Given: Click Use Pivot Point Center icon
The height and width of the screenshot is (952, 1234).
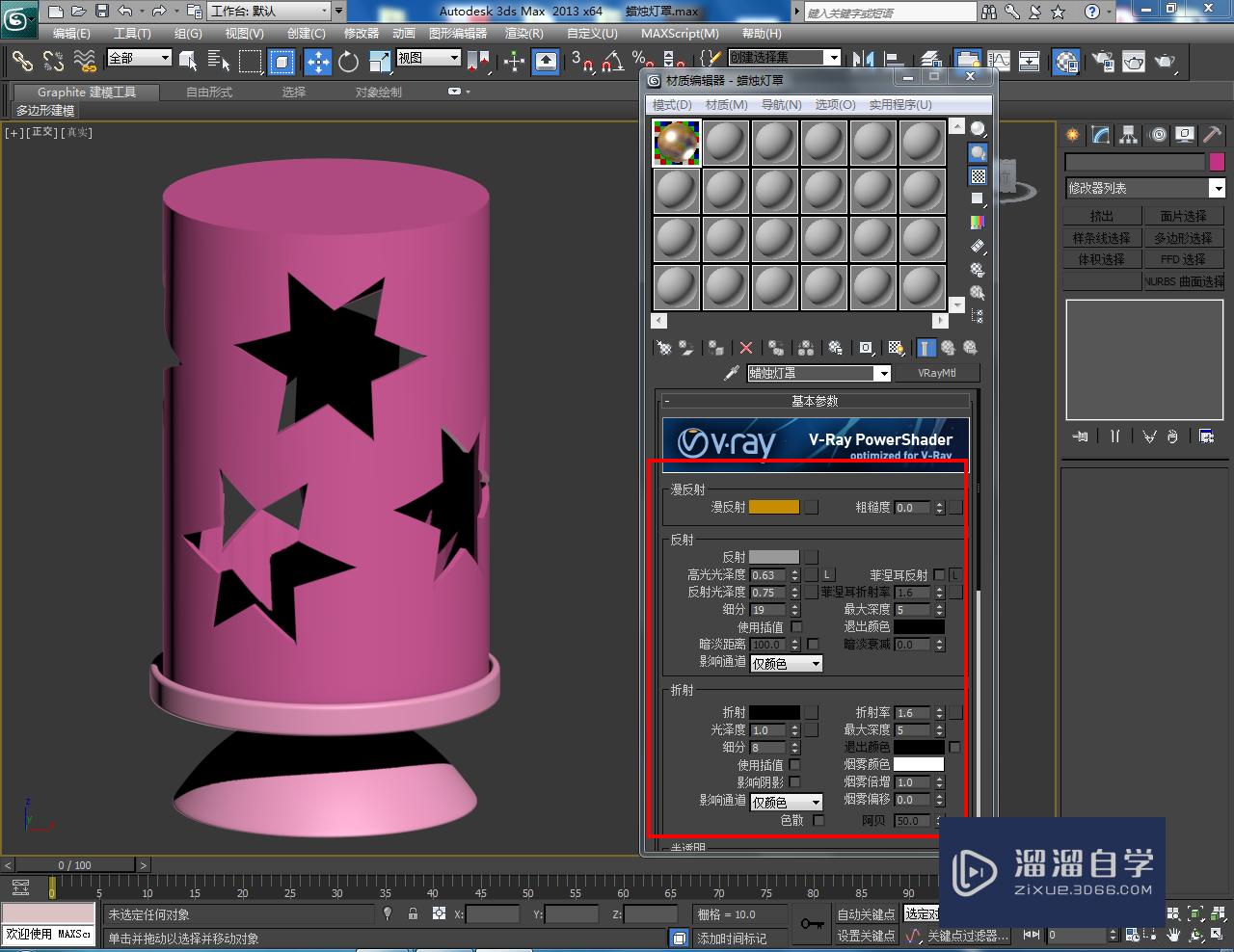Looking at the screenshot, I should click(478, 62).
